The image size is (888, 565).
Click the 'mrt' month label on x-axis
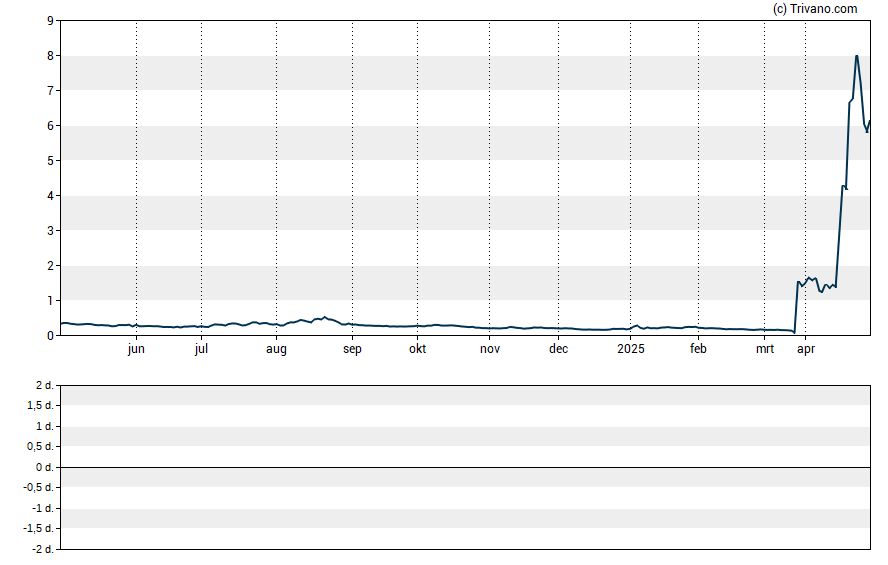[x=765, y=349]
